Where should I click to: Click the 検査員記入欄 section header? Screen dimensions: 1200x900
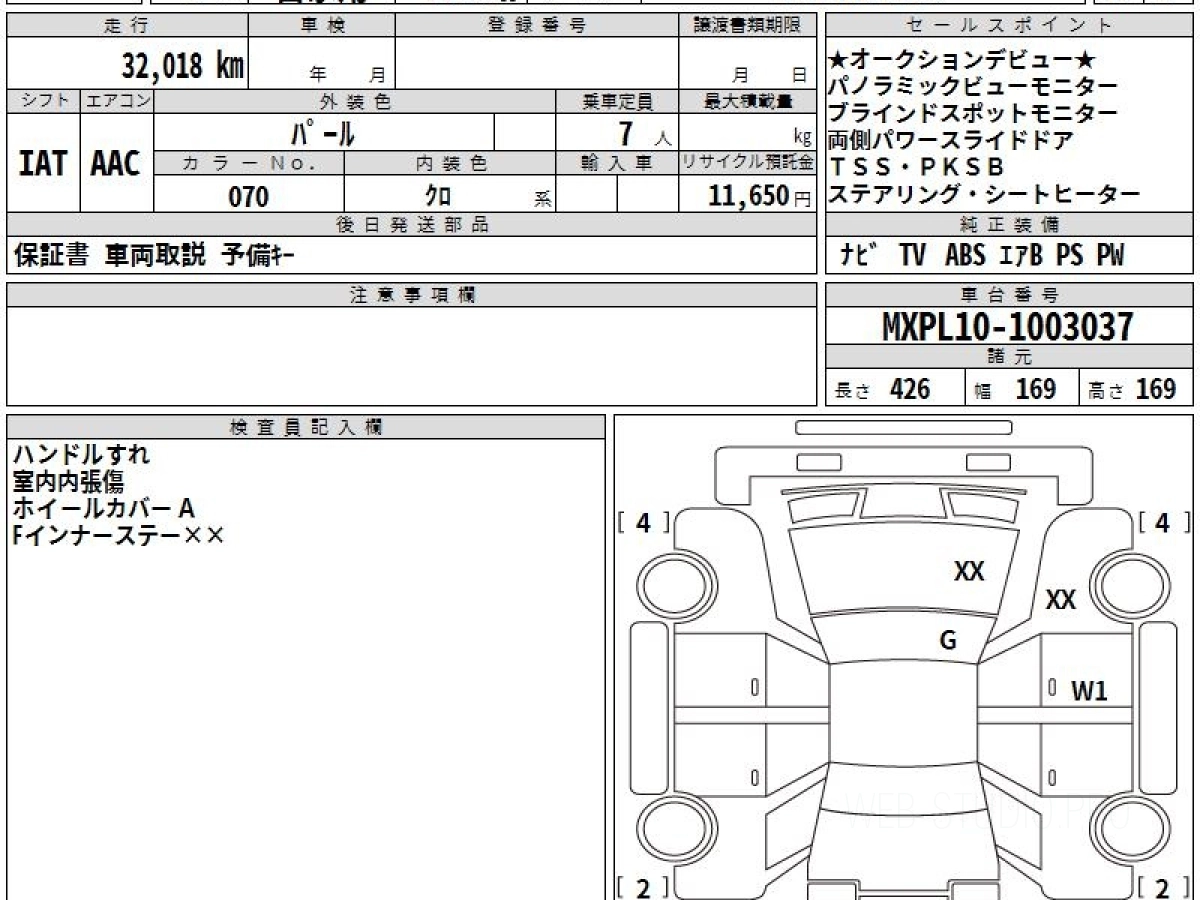pos(305,427)
